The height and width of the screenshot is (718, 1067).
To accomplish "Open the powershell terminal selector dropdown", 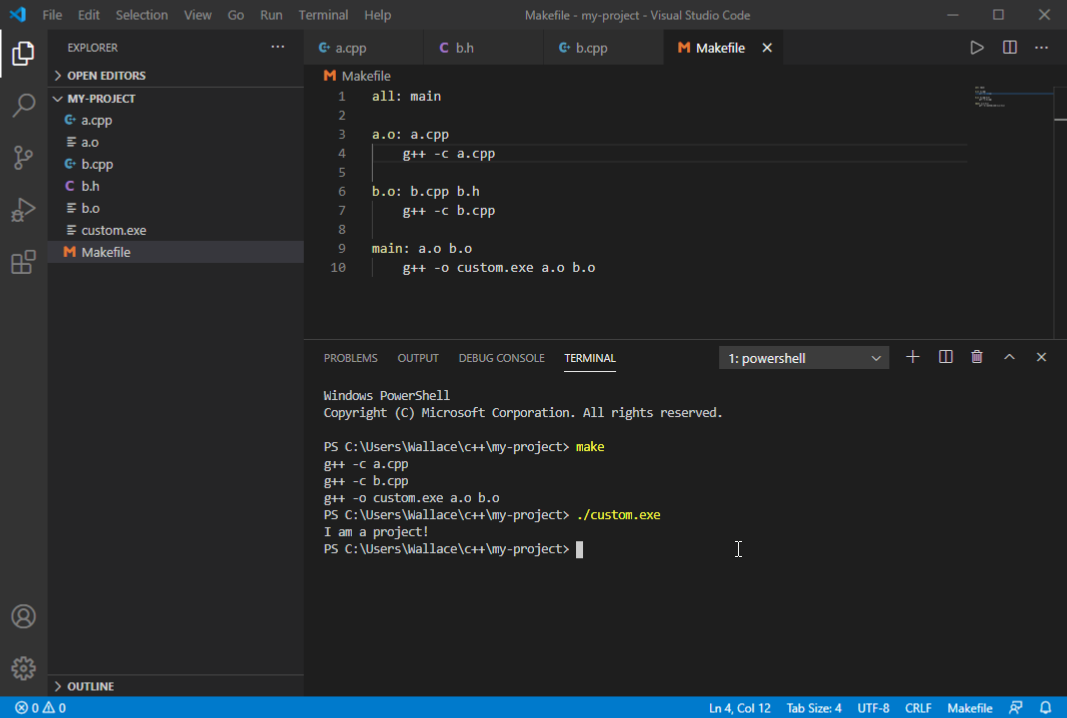I will [804, 358].
